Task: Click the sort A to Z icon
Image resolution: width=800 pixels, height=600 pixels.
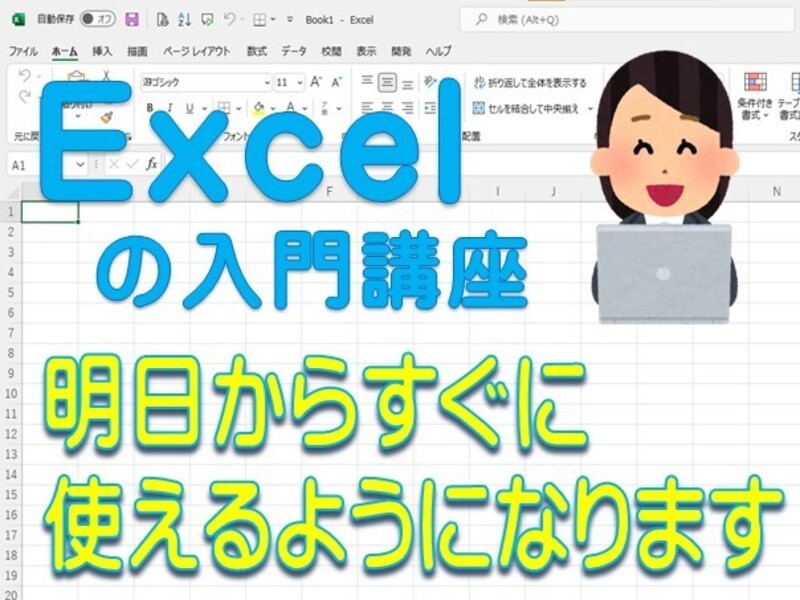Action: click(x=183, y=19)
